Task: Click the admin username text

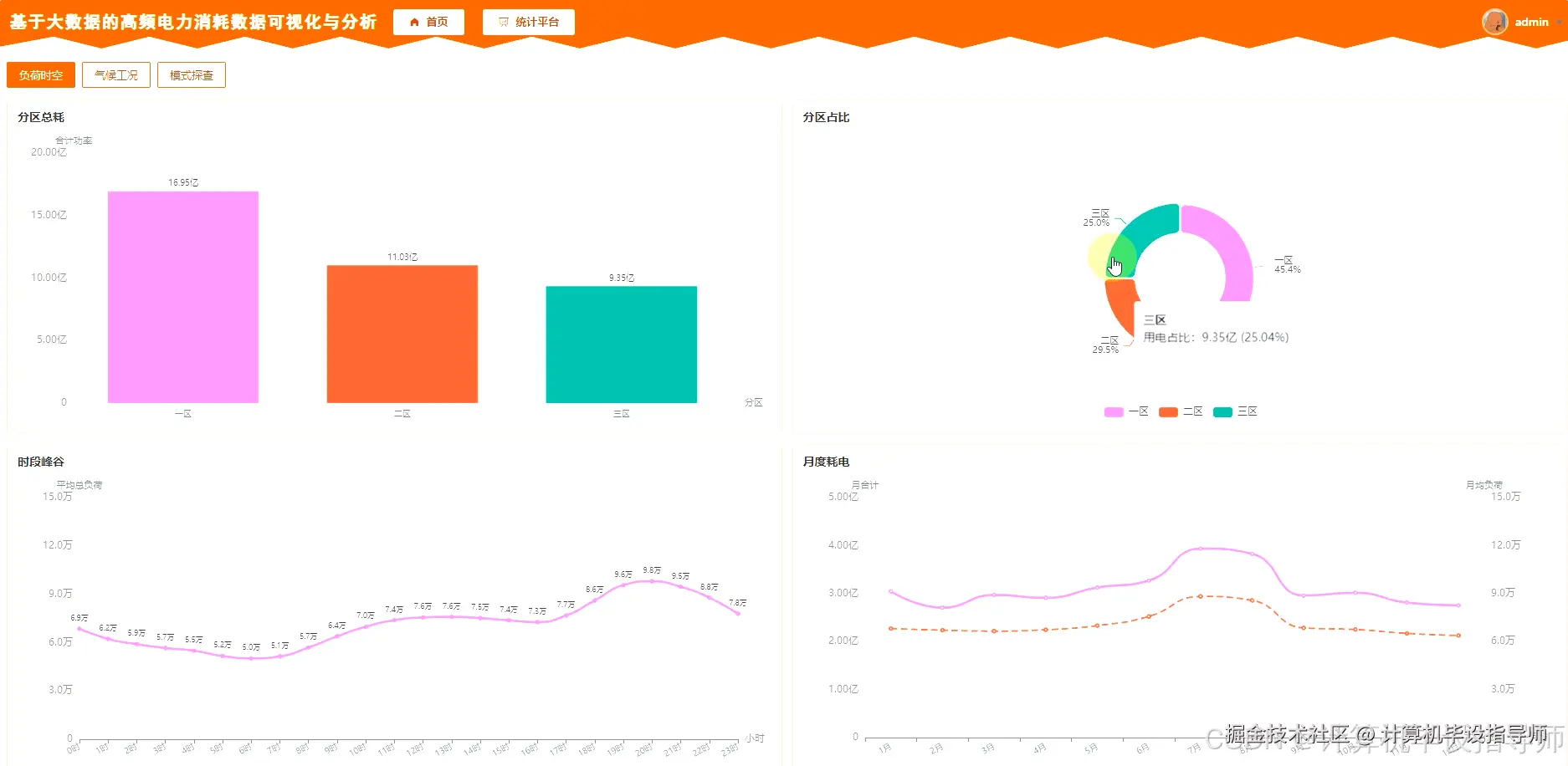Action: point(1531,23)
